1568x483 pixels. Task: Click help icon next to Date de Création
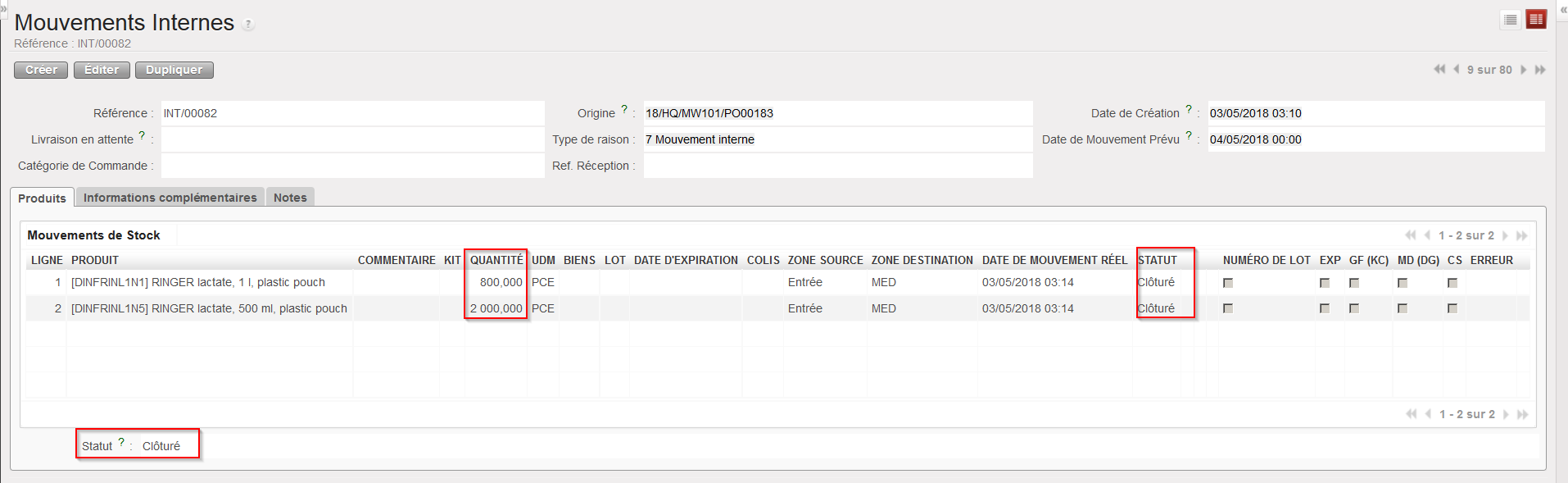click(1189, 110)
